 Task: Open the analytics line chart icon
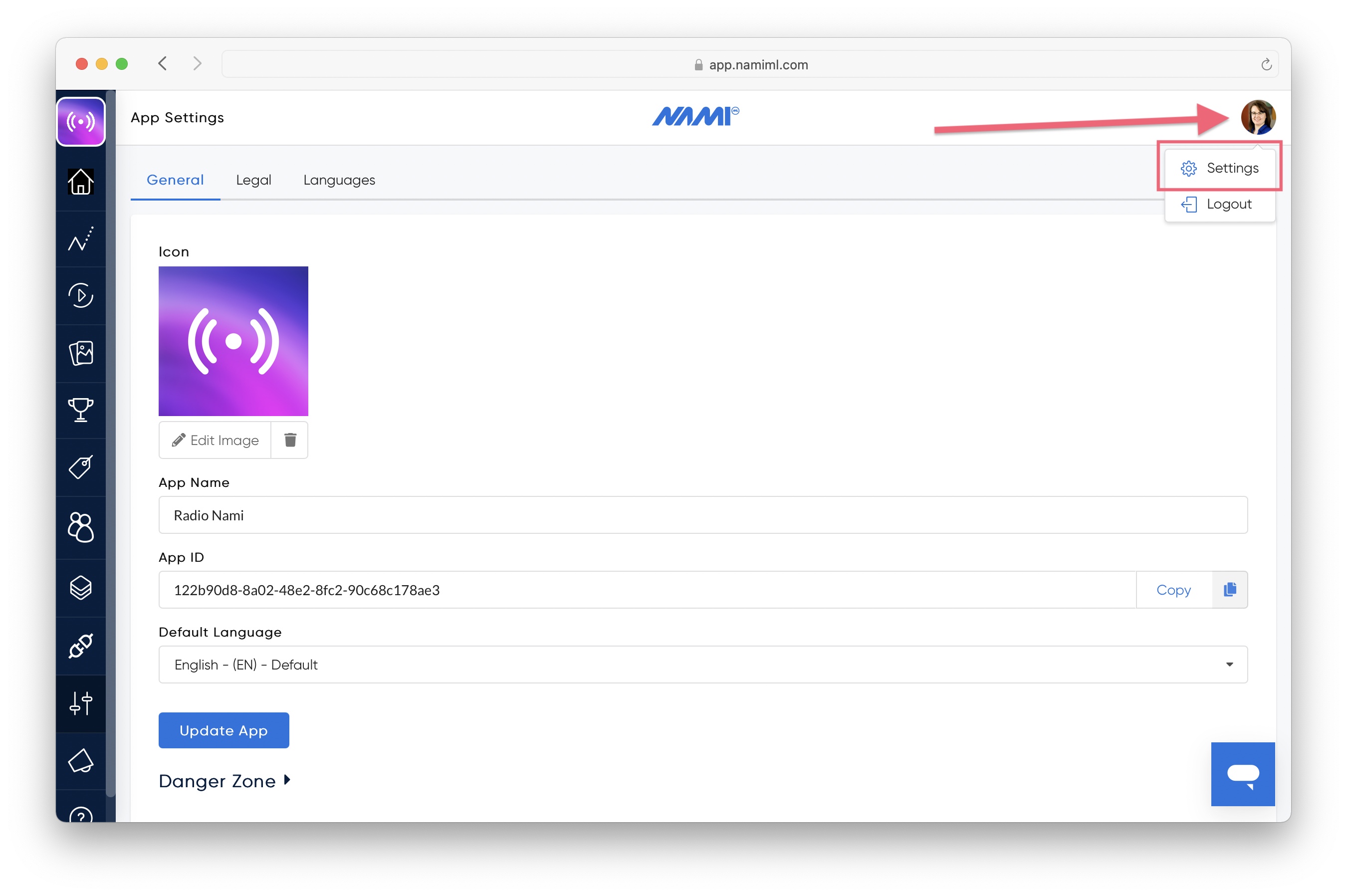click(x=81, y=239)
